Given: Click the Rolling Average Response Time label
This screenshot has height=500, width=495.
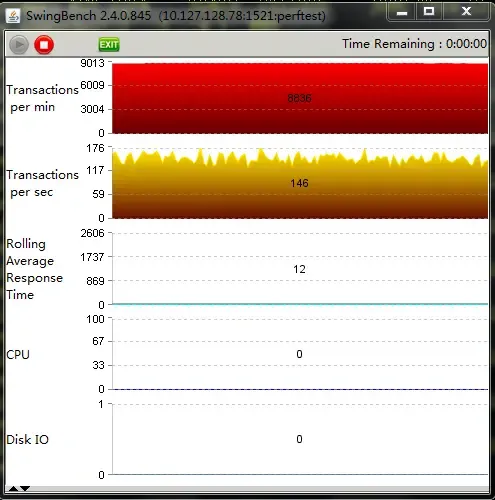Looking at the screenshot, I should click(x=35, y=269).
